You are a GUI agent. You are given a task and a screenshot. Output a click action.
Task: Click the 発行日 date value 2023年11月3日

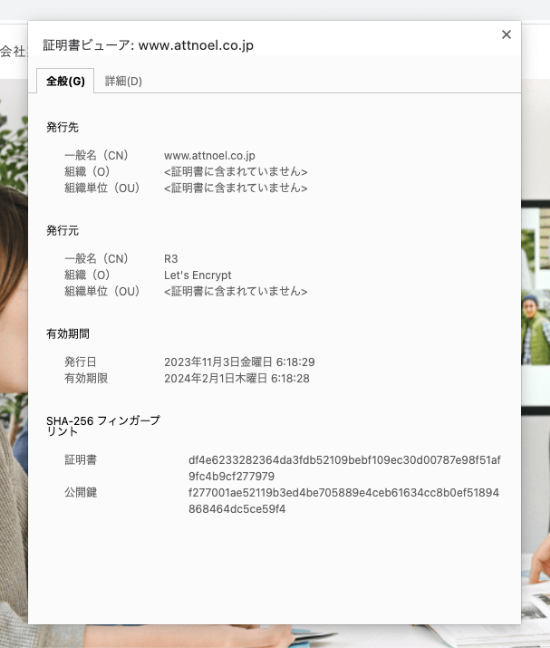[x=239, y=362]
